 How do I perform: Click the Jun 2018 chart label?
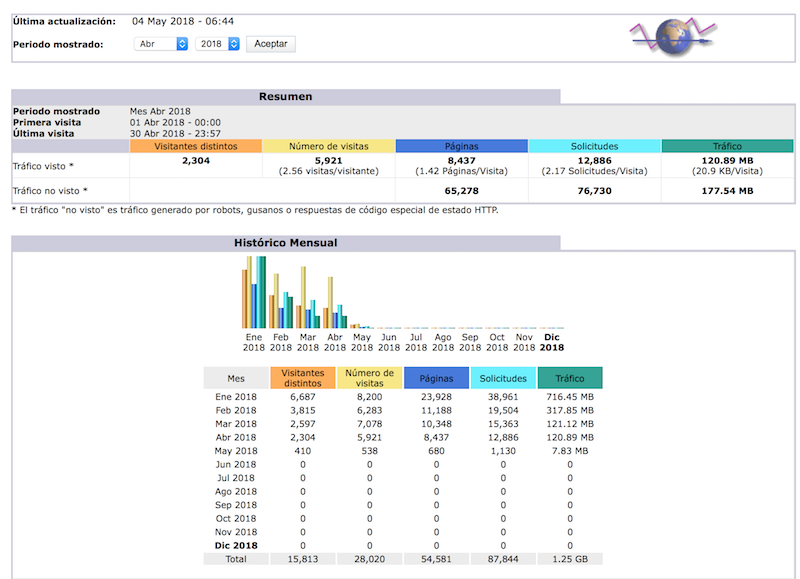pos(389,342)
